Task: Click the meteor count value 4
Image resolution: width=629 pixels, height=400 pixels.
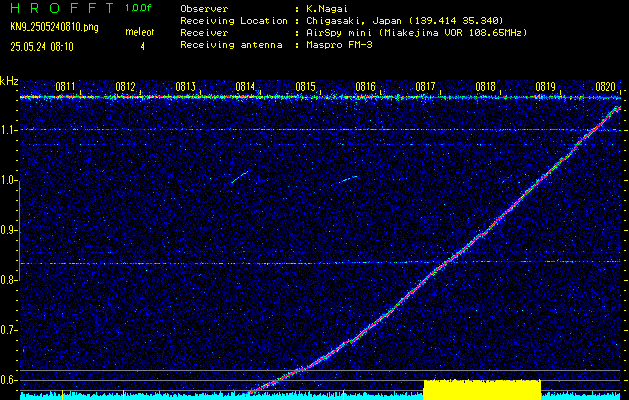Action: tap(142, 47)
